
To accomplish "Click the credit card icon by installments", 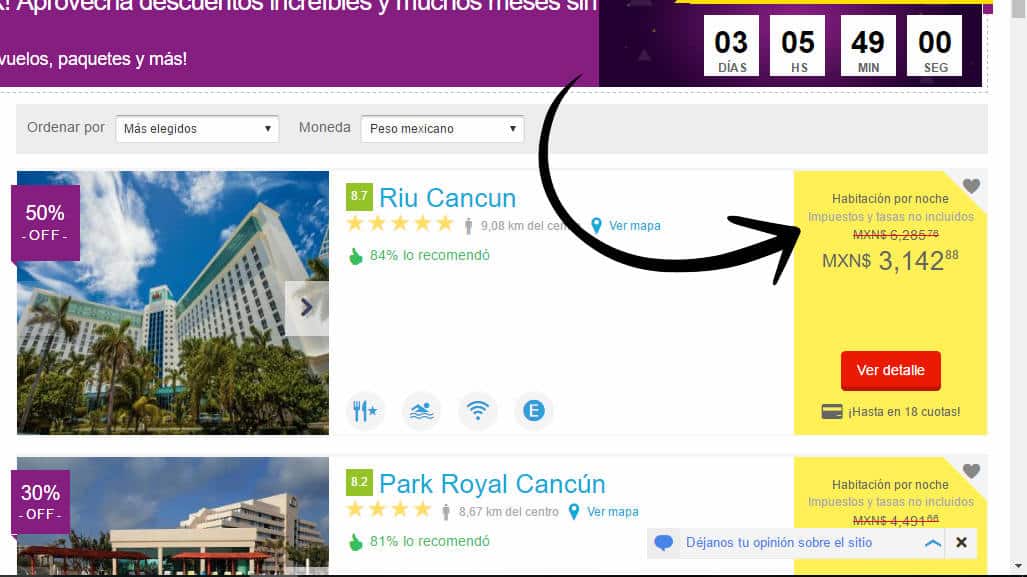I will (832, 412).
